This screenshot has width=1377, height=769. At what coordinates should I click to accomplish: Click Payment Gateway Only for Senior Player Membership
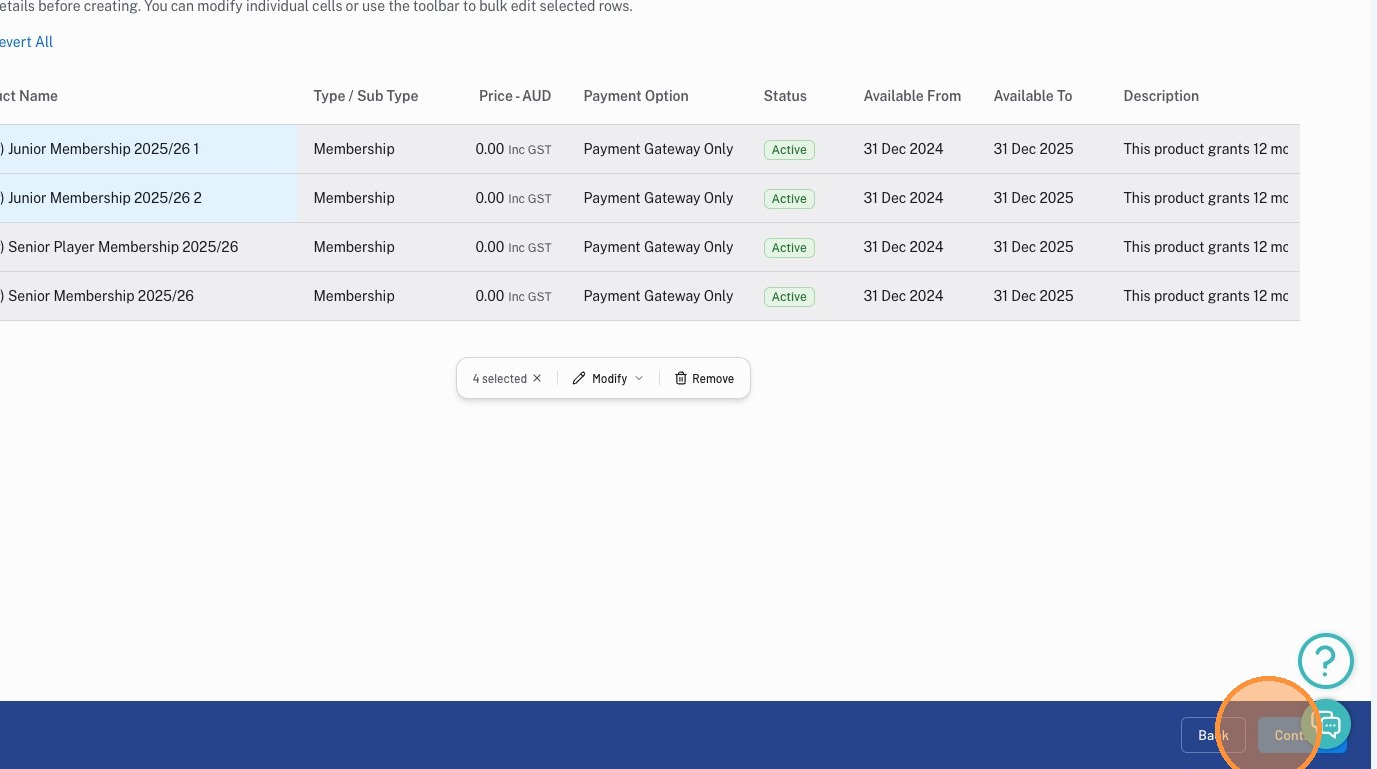[658, 247]
